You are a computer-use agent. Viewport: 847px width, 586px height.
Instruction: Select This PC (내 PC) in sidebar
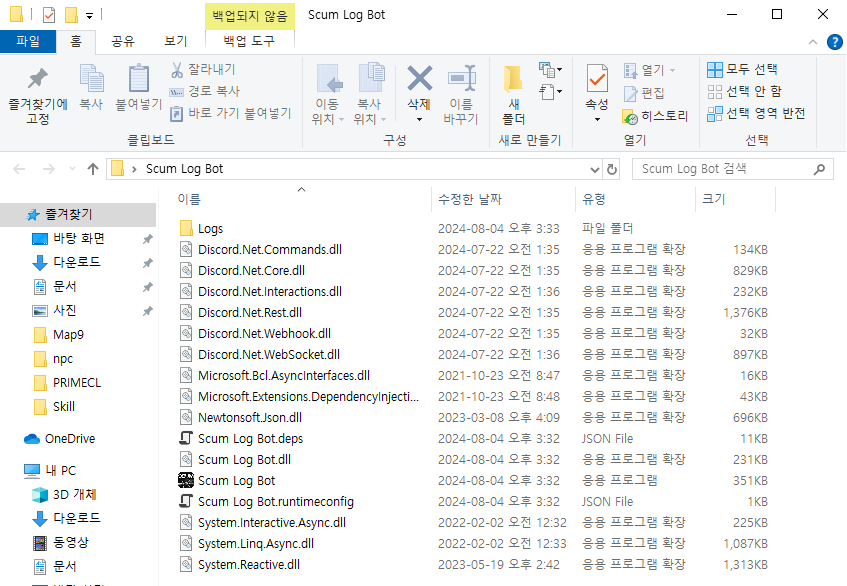[60, 470]
